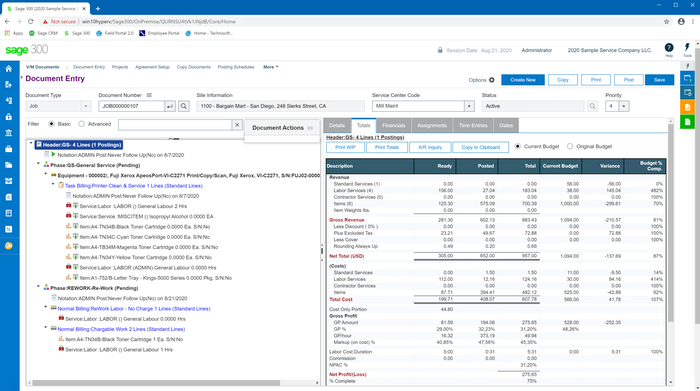Open Task Billing:Printer Clean & Service link

(134, 186)
